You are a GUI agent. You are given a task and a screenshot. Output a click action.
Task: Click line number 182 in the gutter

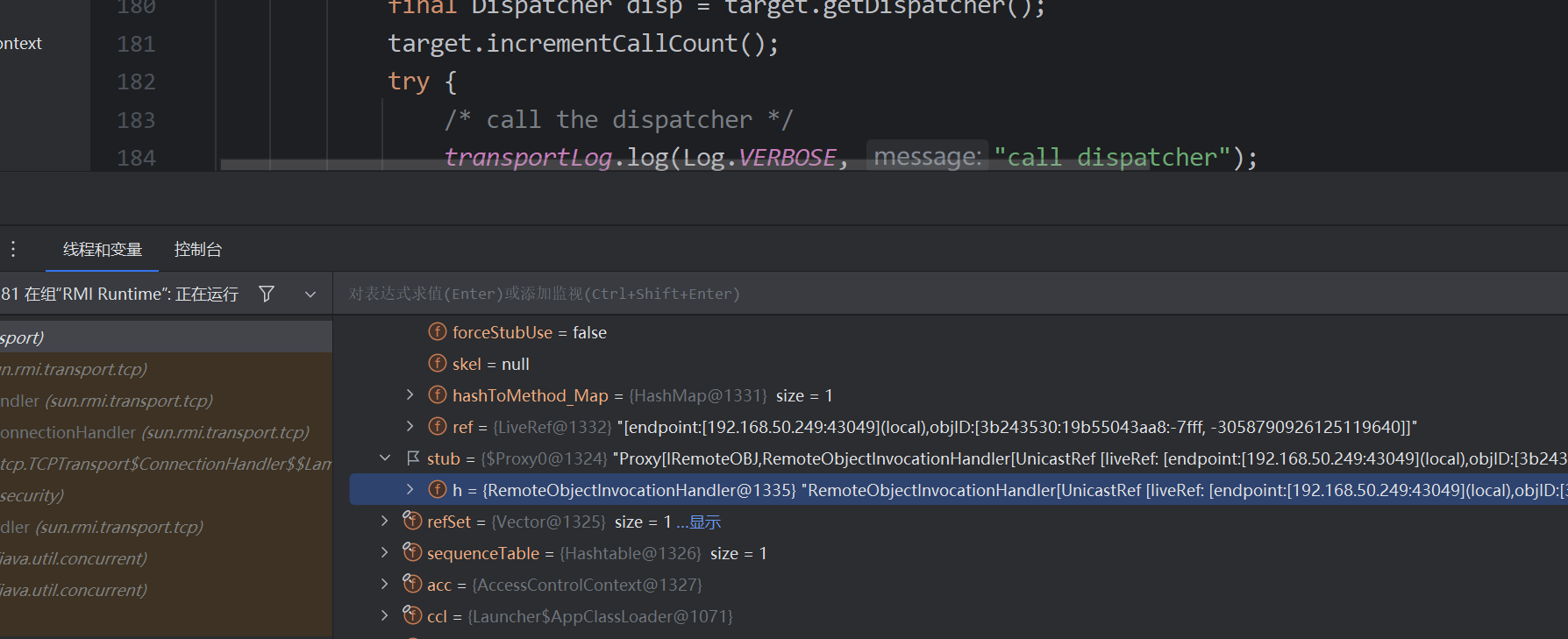click(x=136, y=82)
